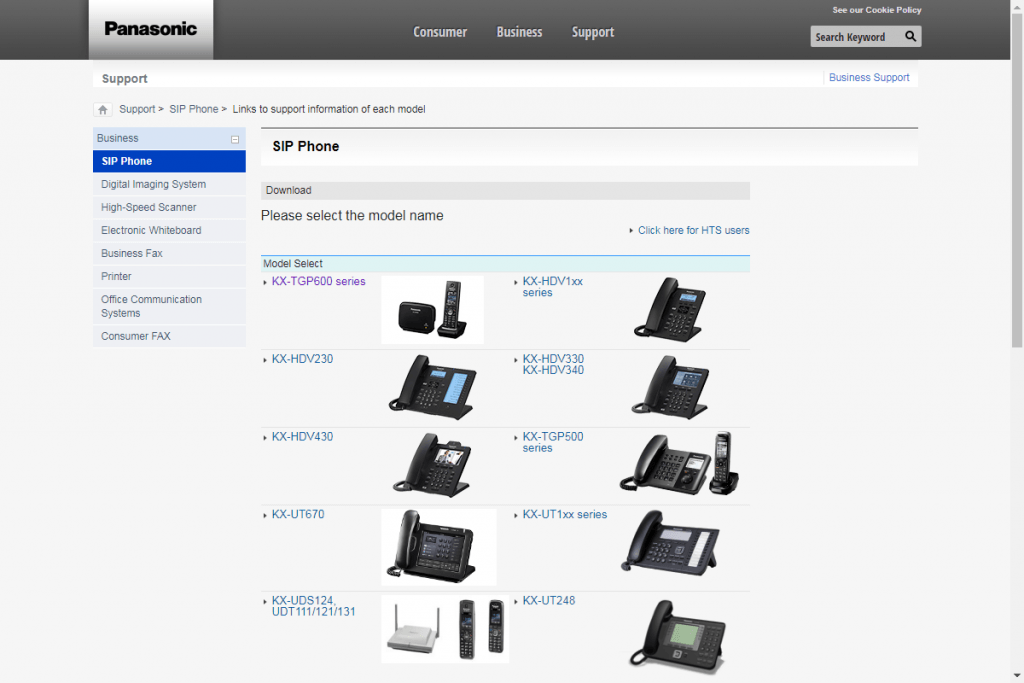This screenshot has height=683, width=1024.
Task: Click here for HTS users link
Action: [x=694, y=230]
